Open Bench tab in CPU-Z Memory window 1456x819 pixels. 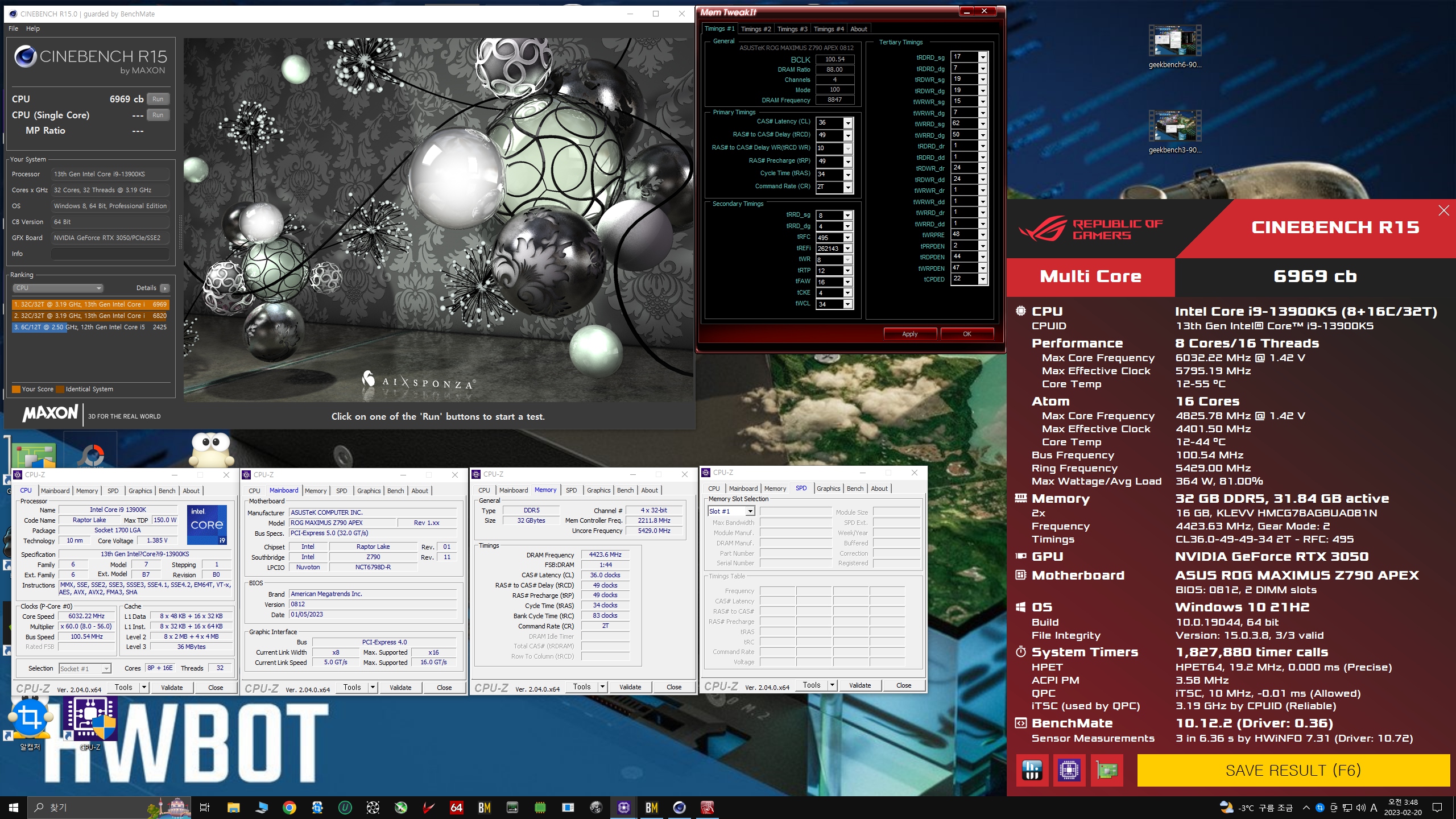pyautogui.click(x=625, y=490)
